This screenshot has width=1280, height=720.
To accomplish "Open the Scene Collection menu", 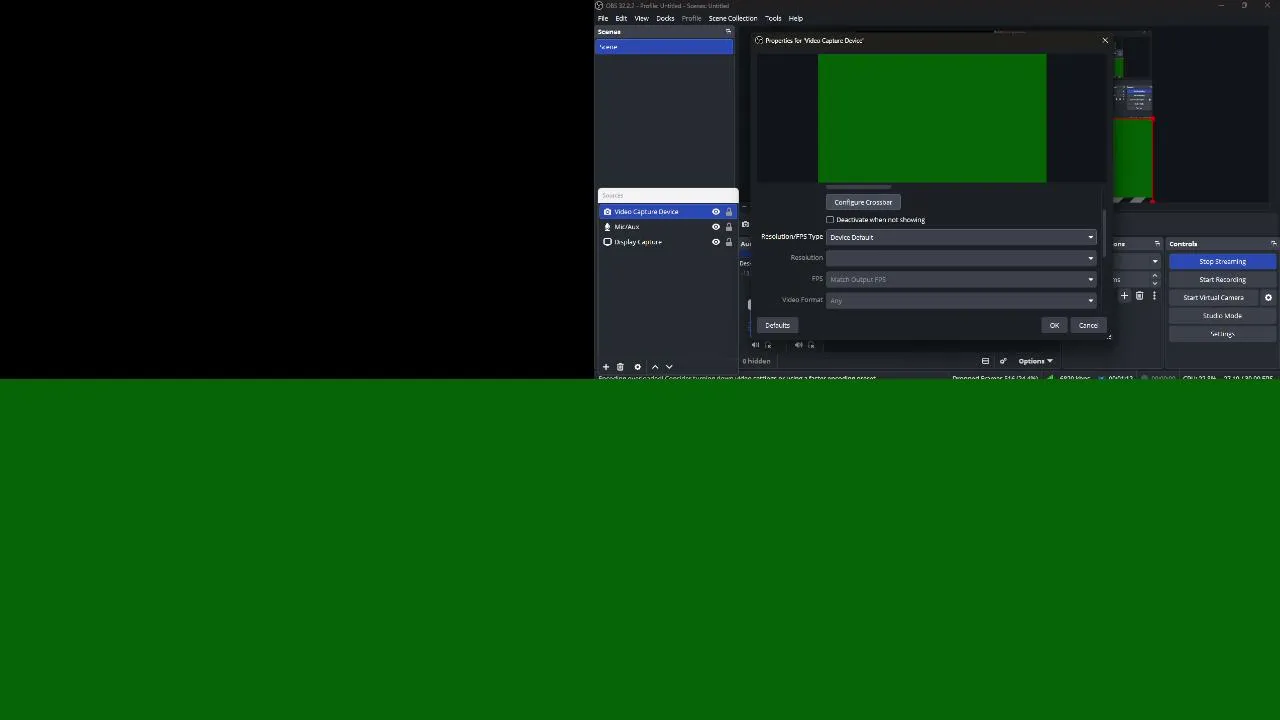I will [733, 18].
